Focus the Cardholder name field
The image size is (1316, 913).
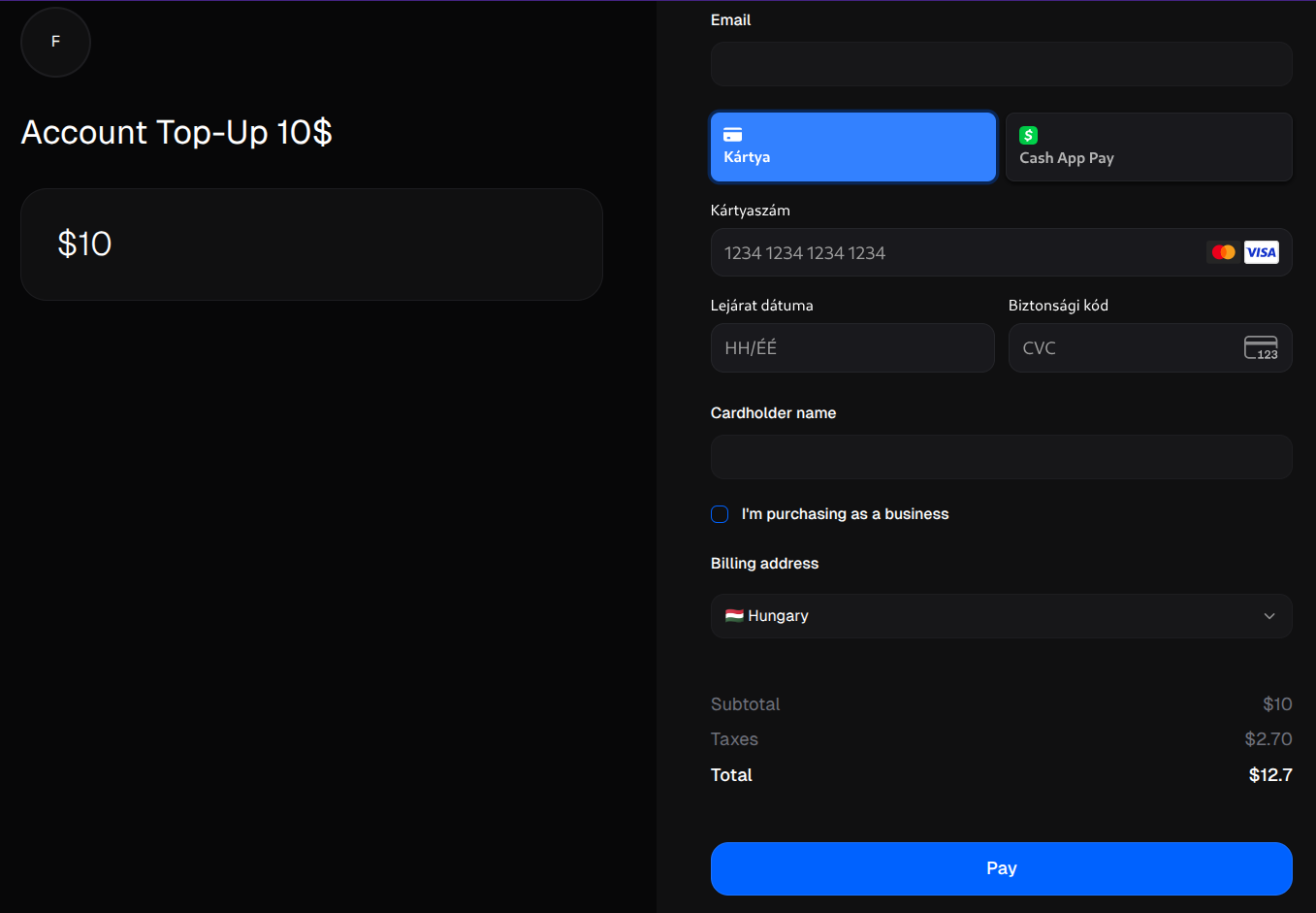click(1001, 457)
